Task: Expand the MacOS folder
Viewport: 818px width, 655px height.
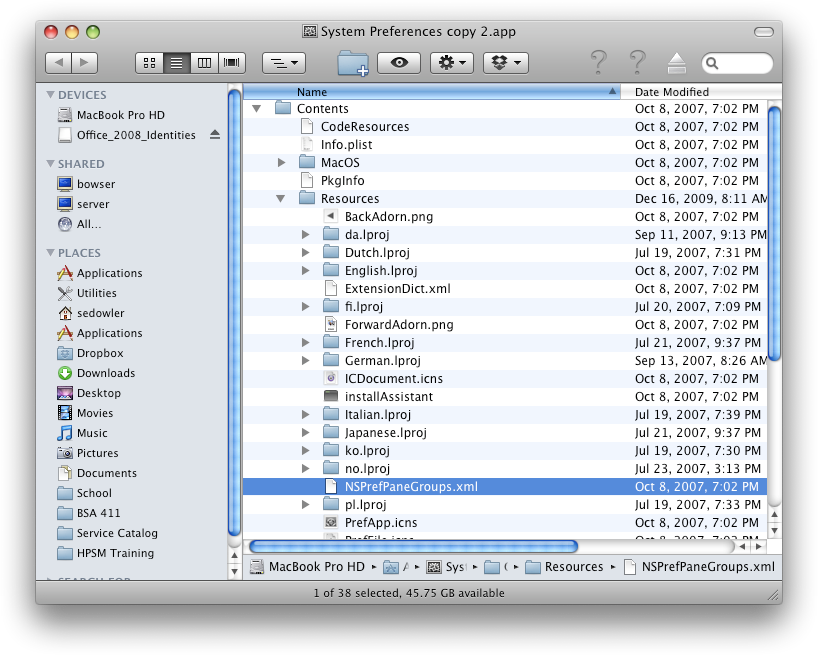Action: click(x=281, y=163)
